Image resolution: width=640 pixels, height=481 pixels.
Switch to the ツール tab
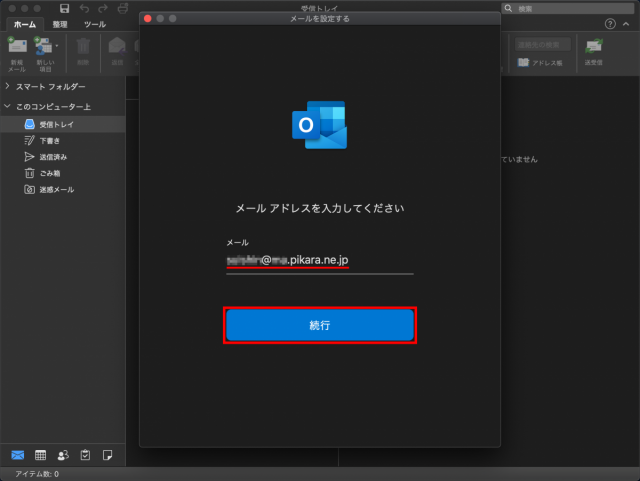(95, 23)
